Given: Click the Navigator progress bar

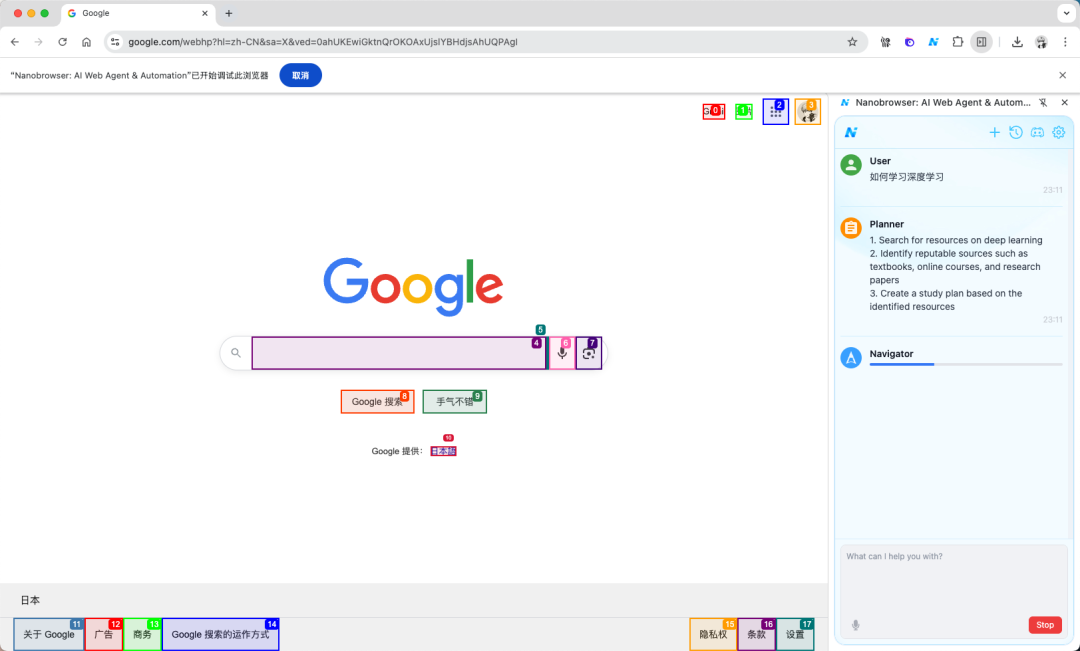Looking at the screenshot, I should point(966,364).
